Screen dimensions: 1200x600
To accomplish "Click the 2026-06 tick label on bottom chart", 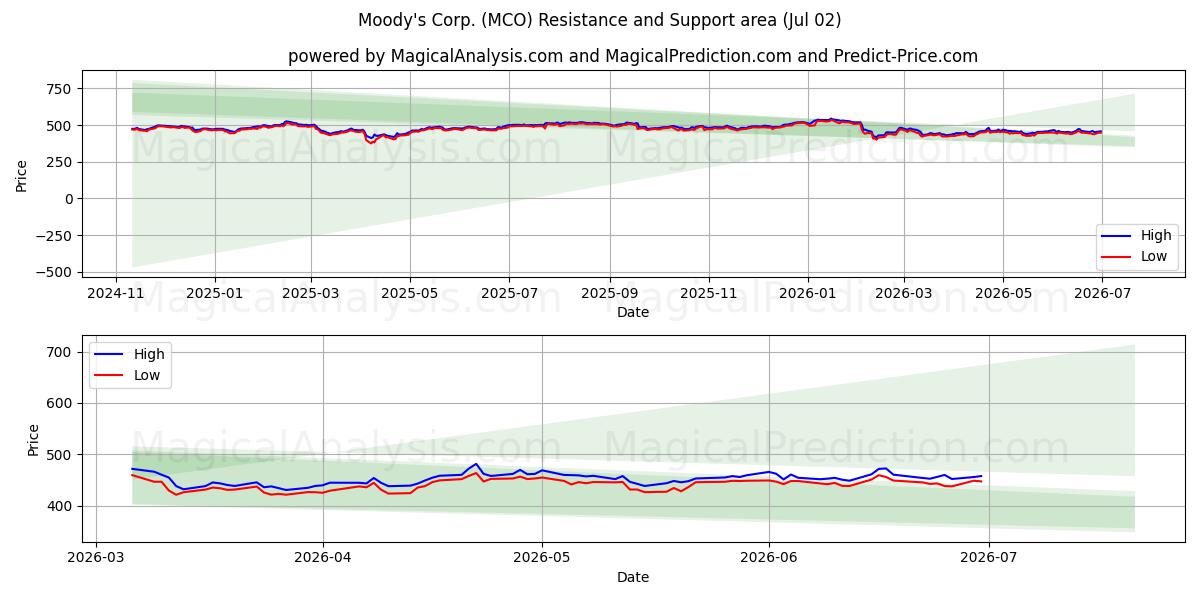I will (769, 558).
